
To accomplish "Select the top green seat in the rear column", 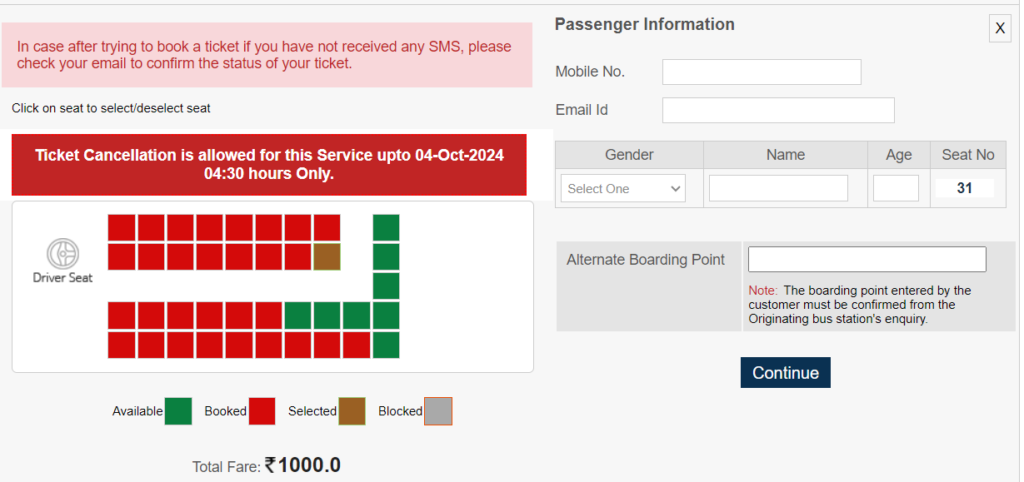I will (x=386, y=227).
